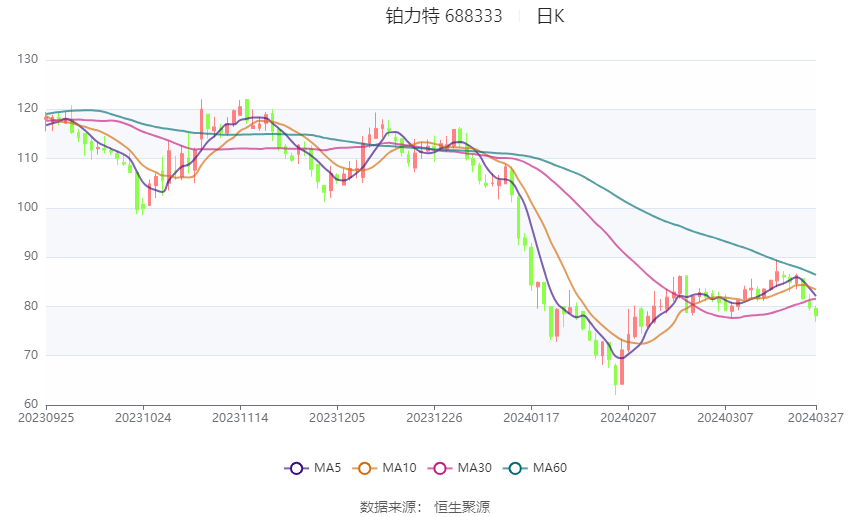Viewport: 850px width, 517px height.
Task: Select the 20240307 x-axis date label
Action: [x=725, y=418]
